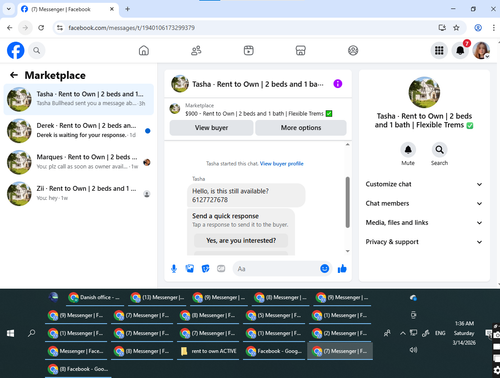
Task: Send a thumbs-up like
Action: click(x=342, y=269)
